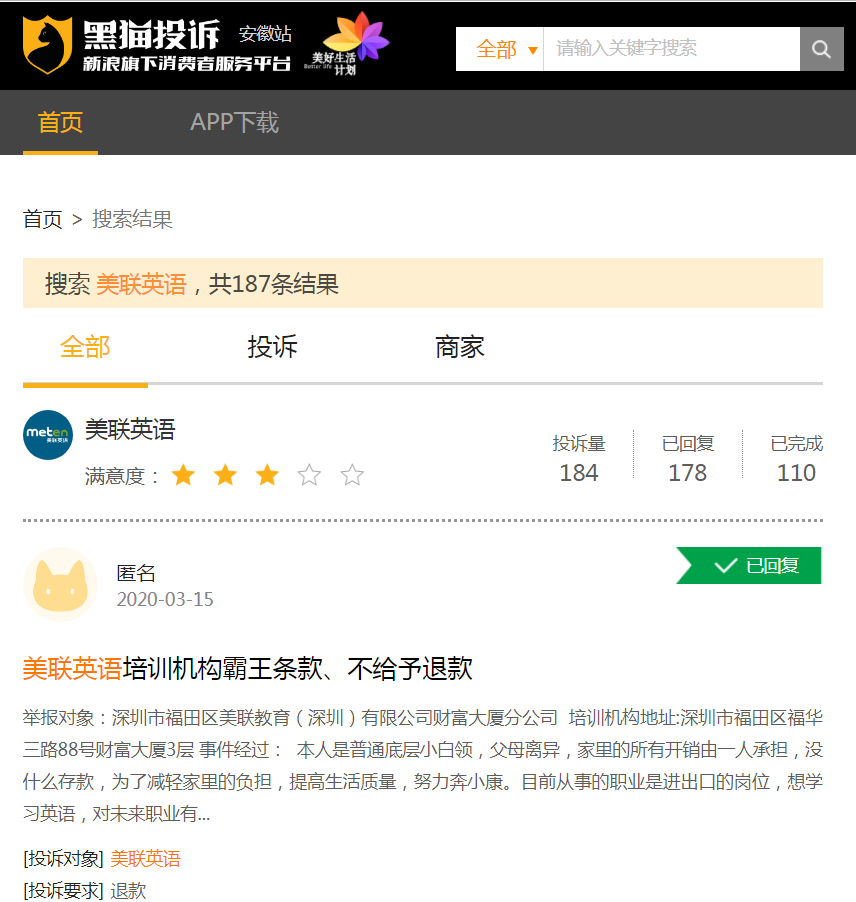Click the green 已回复 status badge
Image resolution: width=856 pixels, height=902 pixels.
[x=750, y=565]
